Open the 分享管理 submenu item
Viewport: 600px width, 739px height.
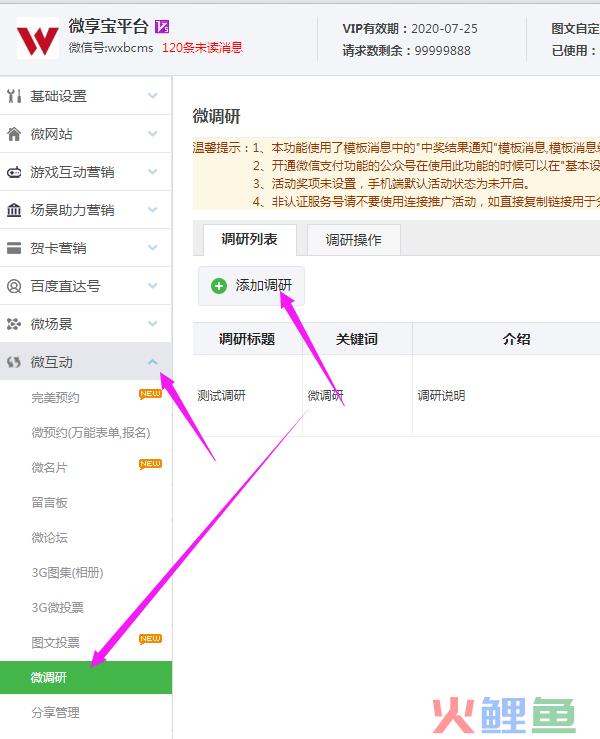tap(56, 713)
